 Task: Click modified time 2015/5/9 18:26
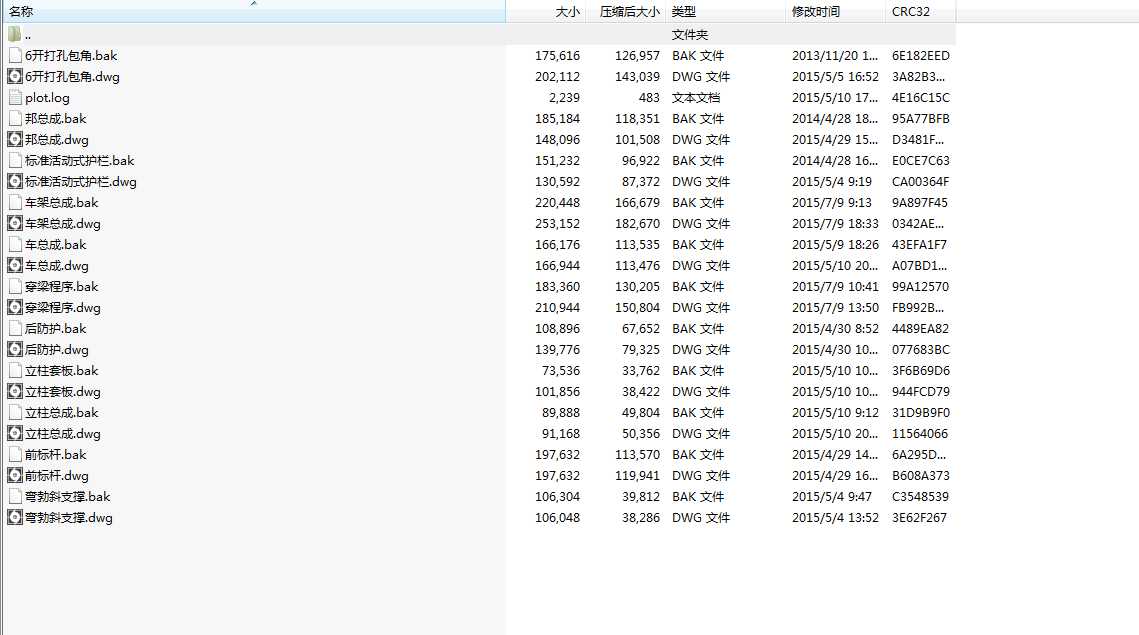(x=835, y=246)
